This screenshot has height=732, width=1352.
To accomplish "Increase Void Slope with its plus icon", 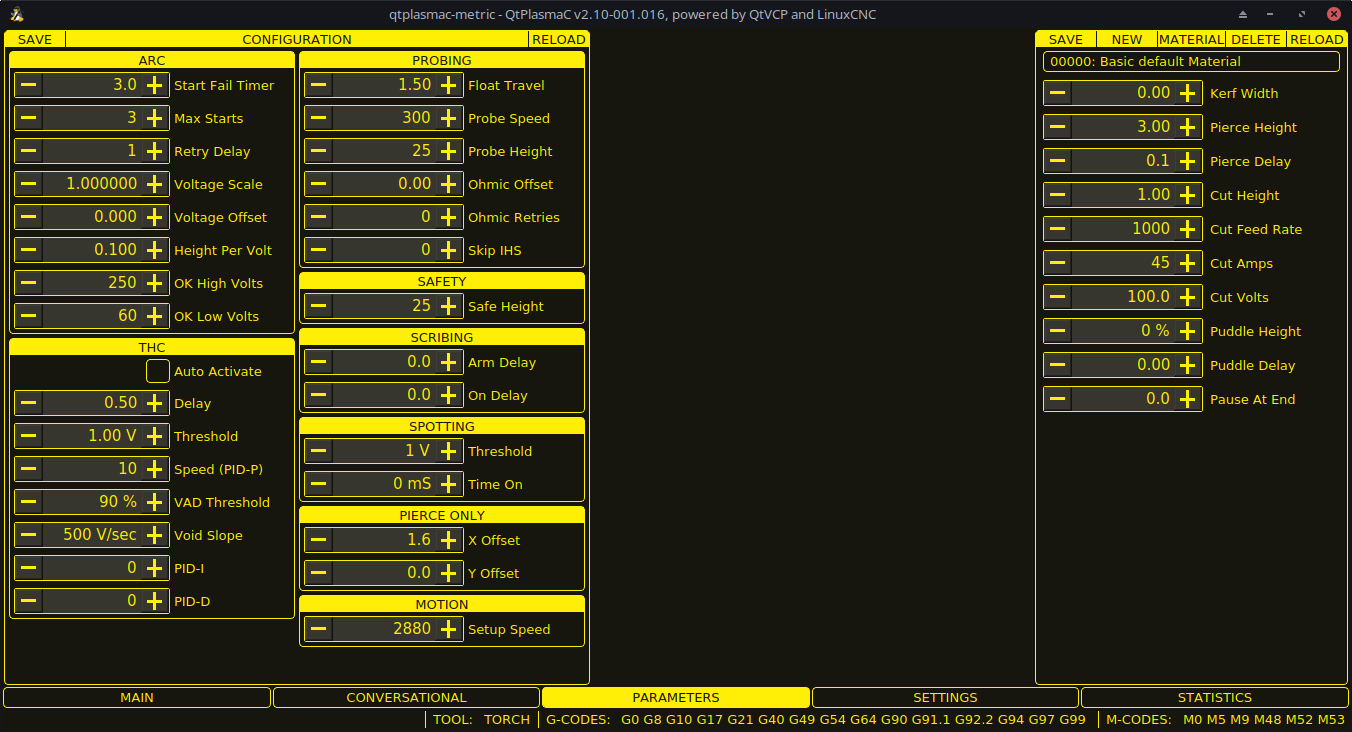I will pos(156,534).
